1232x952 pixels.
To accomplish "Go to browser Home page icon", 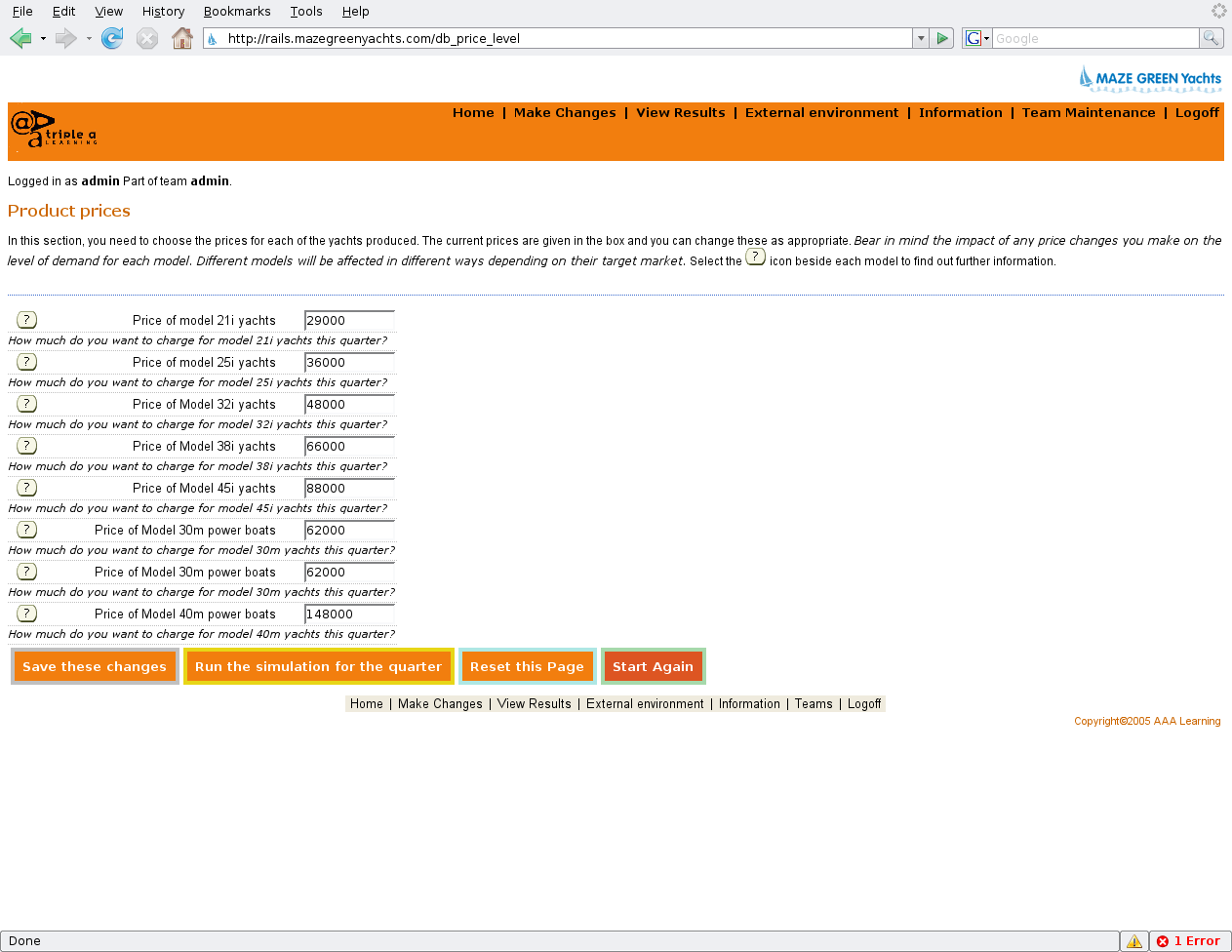I will point(181,38).
